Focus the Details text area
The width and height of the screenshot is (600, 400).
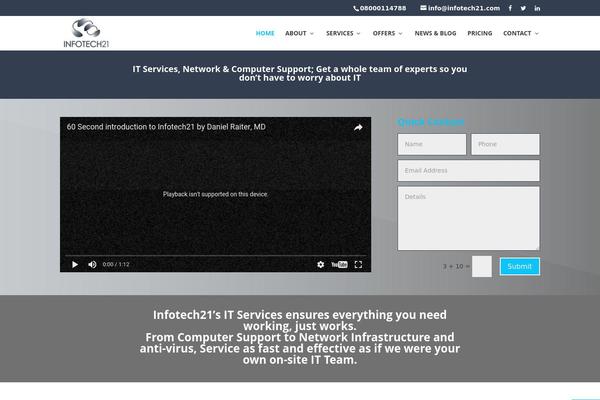pyautogui.click(x=469, y=218)
